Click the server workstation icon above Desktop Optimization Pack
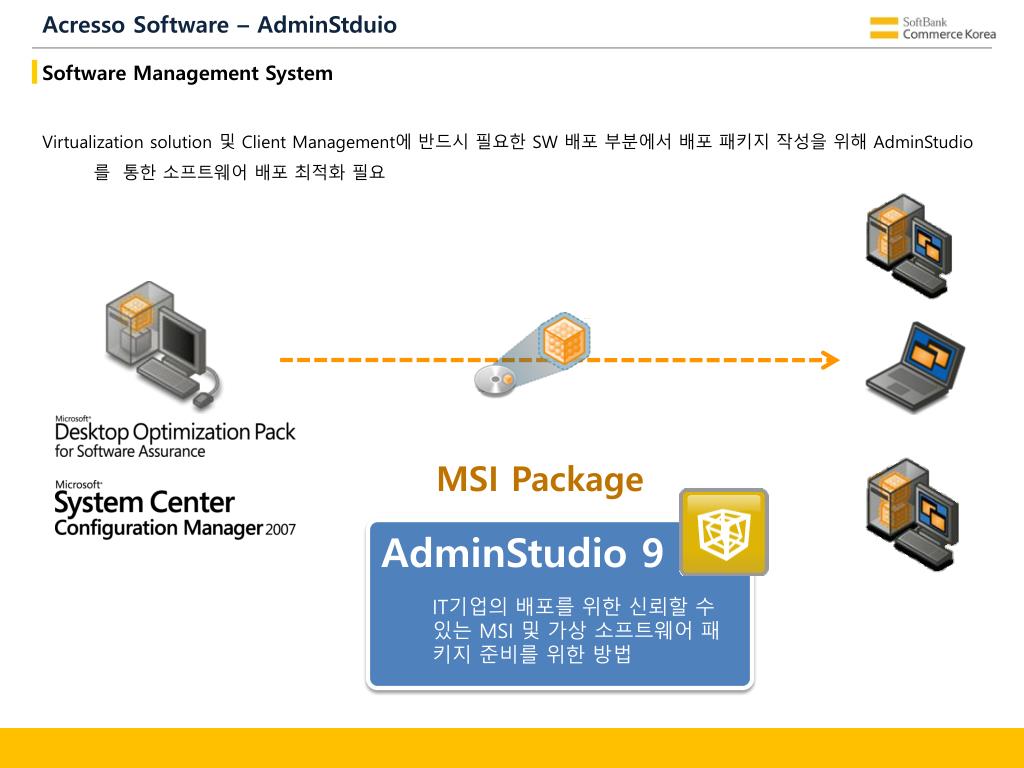1024x768 pixels. click(163, 345)
